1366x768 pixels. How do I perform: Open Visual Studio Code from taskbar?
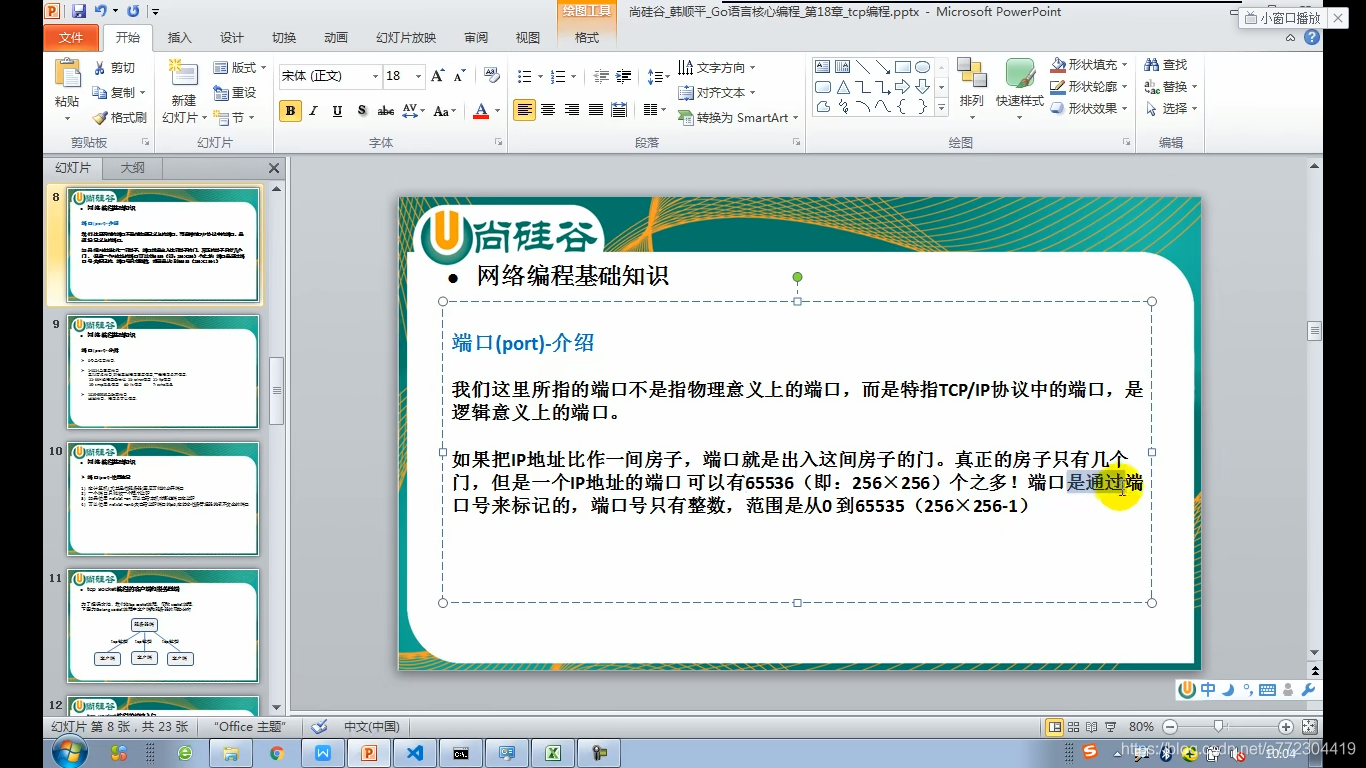click(414, 753)
